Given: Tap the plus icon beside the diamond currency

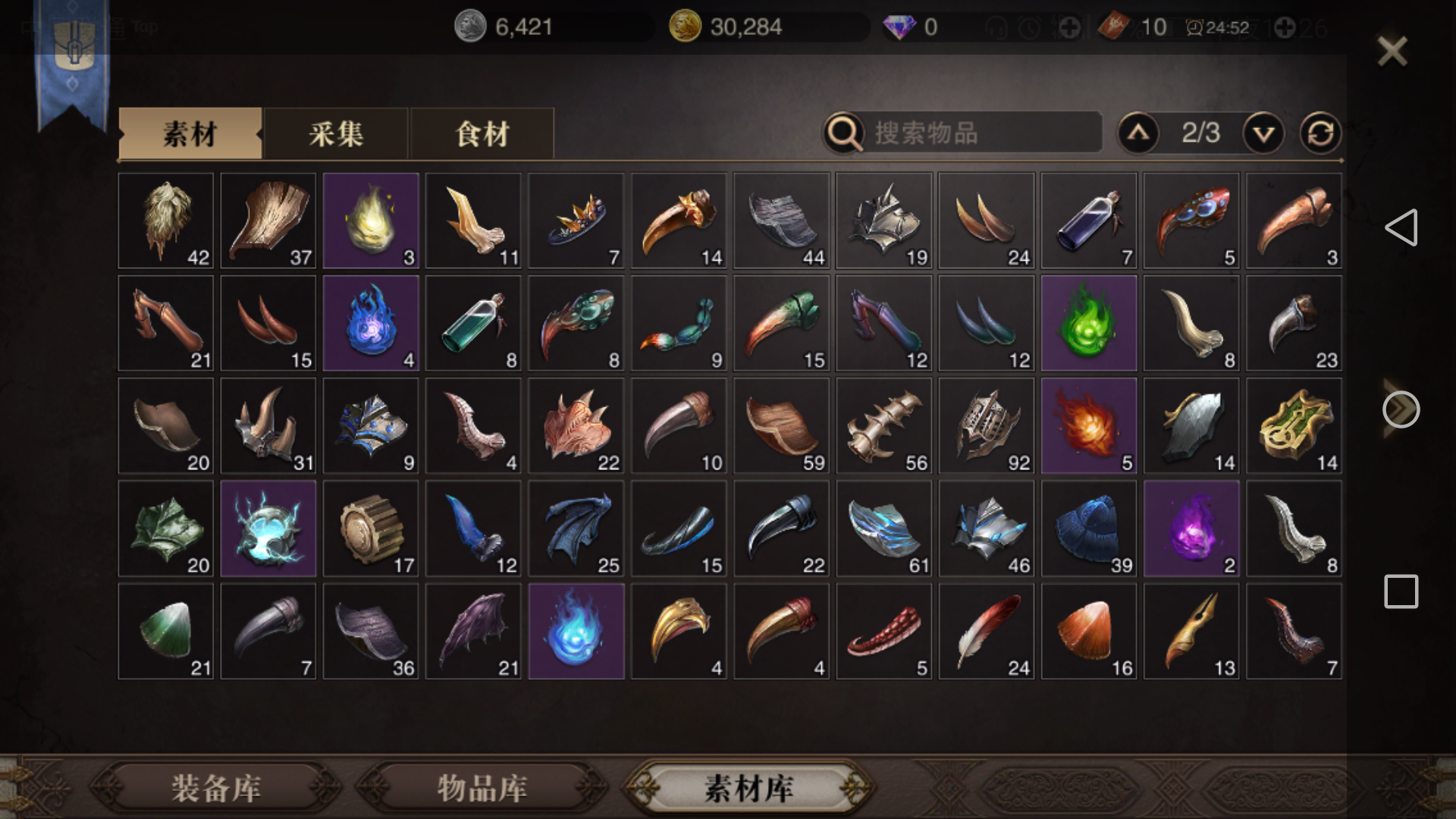Looking at the screenshot, I should click(1069, 28).
